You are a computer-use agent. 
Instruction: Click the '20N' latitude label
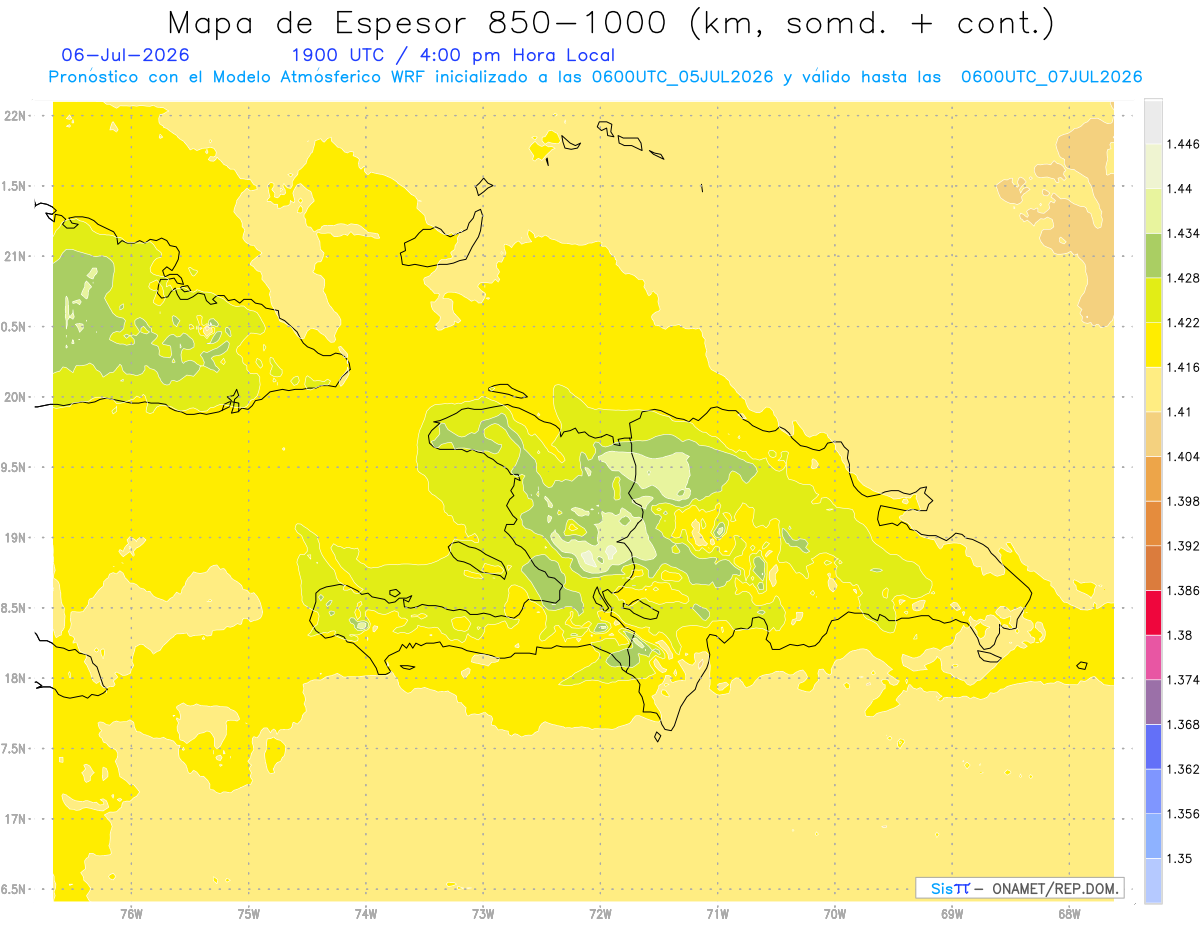pyautogui.click(x=14, y=397)
